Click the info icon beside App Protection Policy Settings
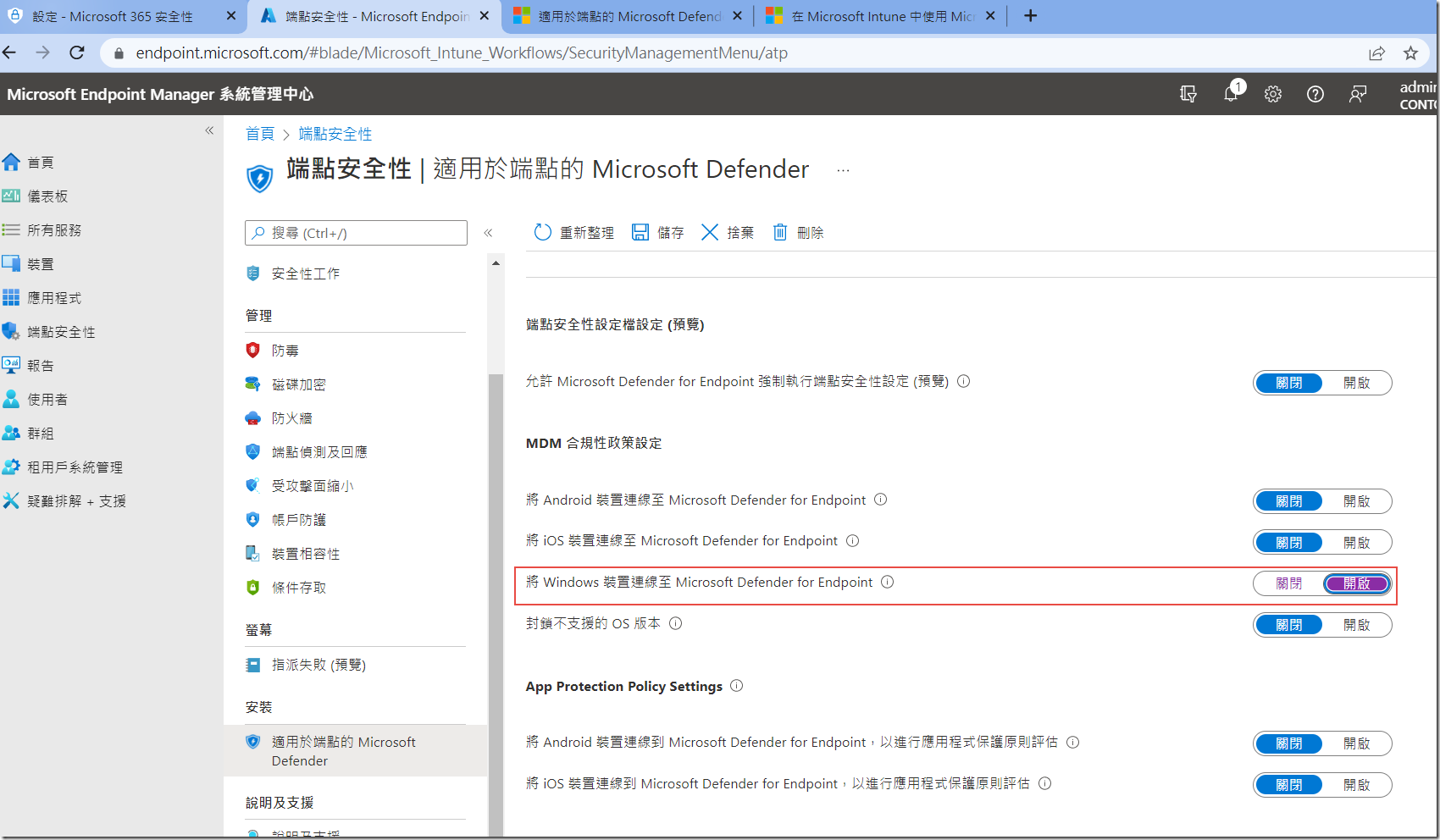Screen dimensions: 1440x840 737,686
